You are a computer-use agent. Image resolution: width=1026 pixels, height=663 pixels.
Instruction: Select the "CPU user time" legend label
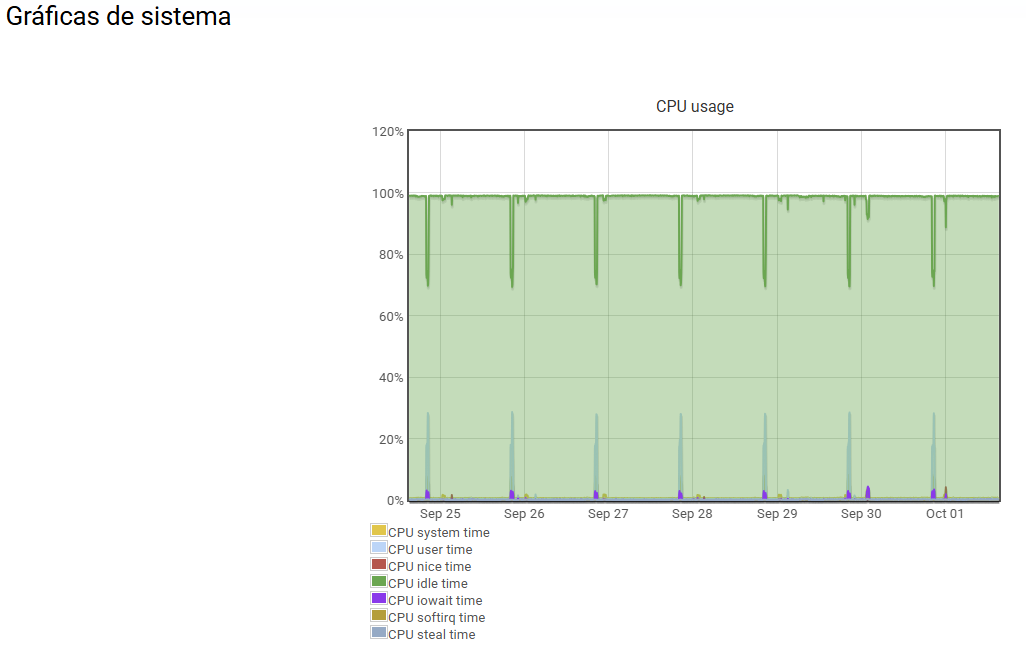(430, 550)
